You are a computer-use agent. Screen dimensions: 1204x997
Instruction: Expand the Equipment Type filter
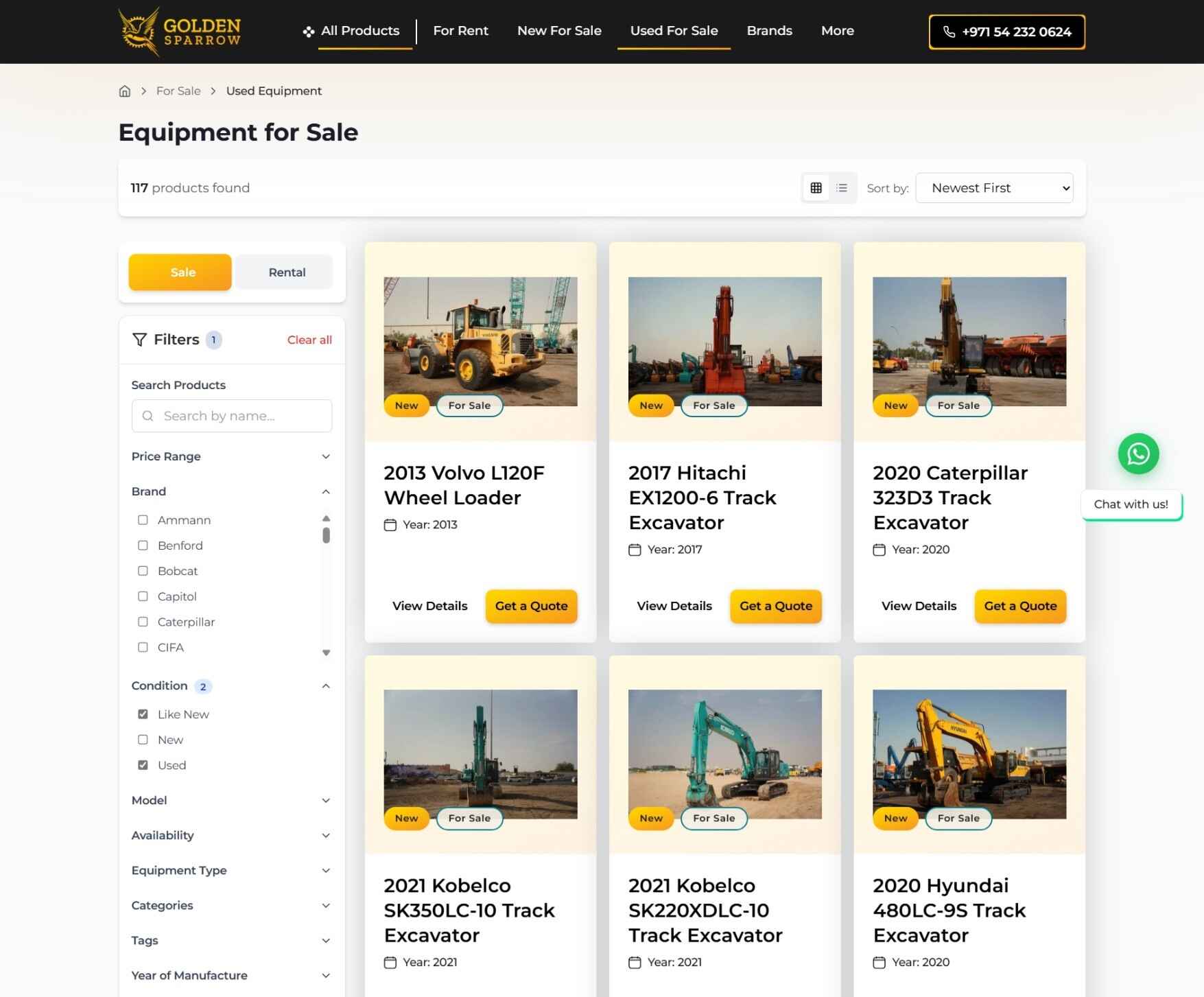231,870
